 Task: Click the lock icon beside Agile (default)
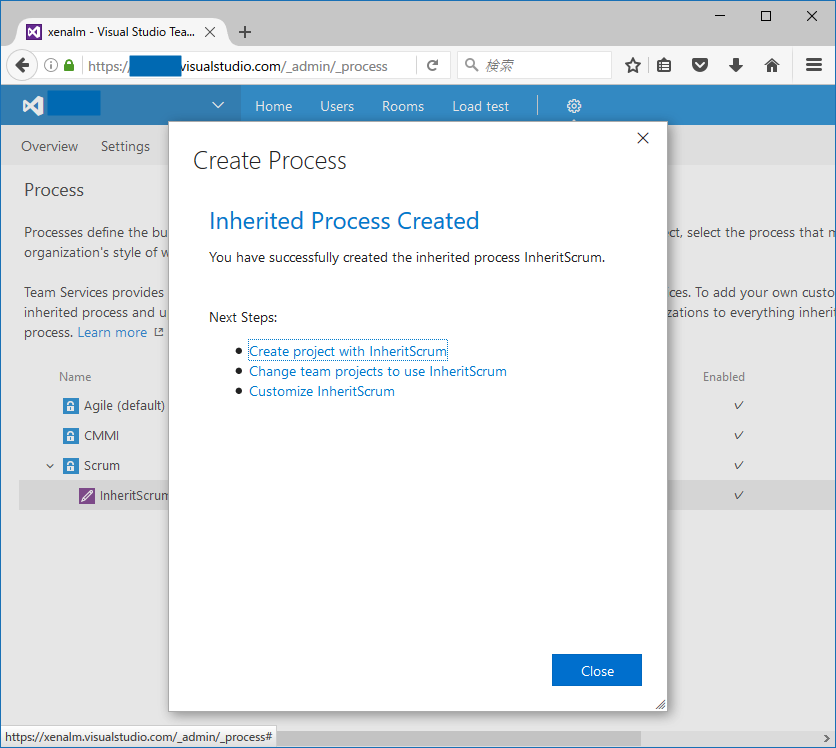70,406
